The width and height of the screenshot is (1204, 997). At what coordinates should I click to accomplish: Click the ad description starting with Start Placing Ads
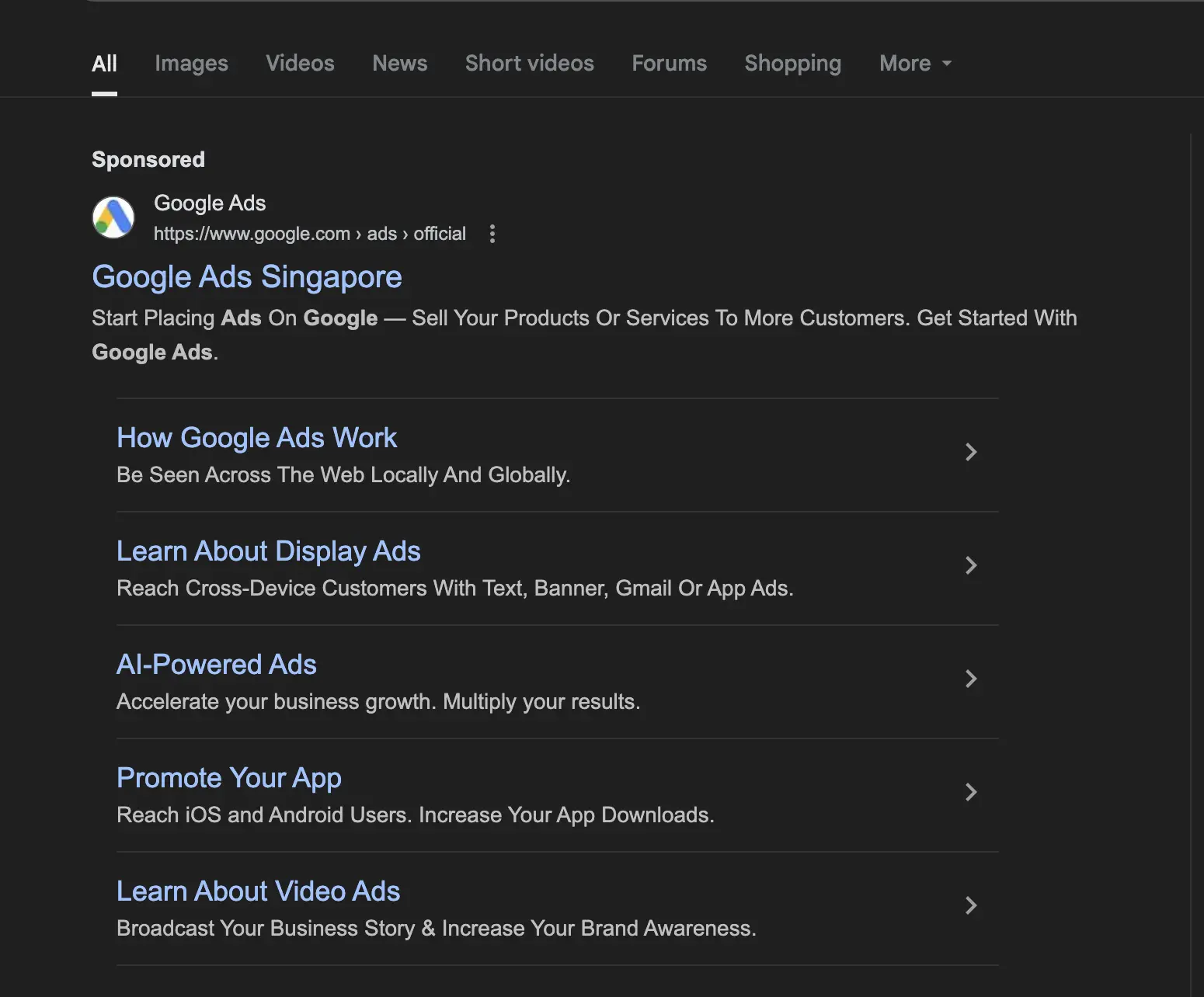tap(584, 335)
